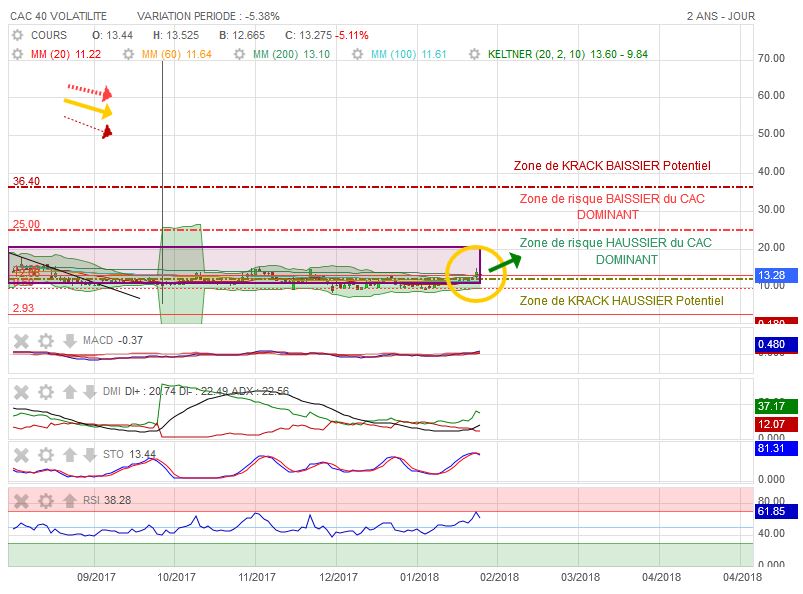Viewport: 803px width, 594px height.
Task: Click the 01/2018 date axis label
Action: 419,577
